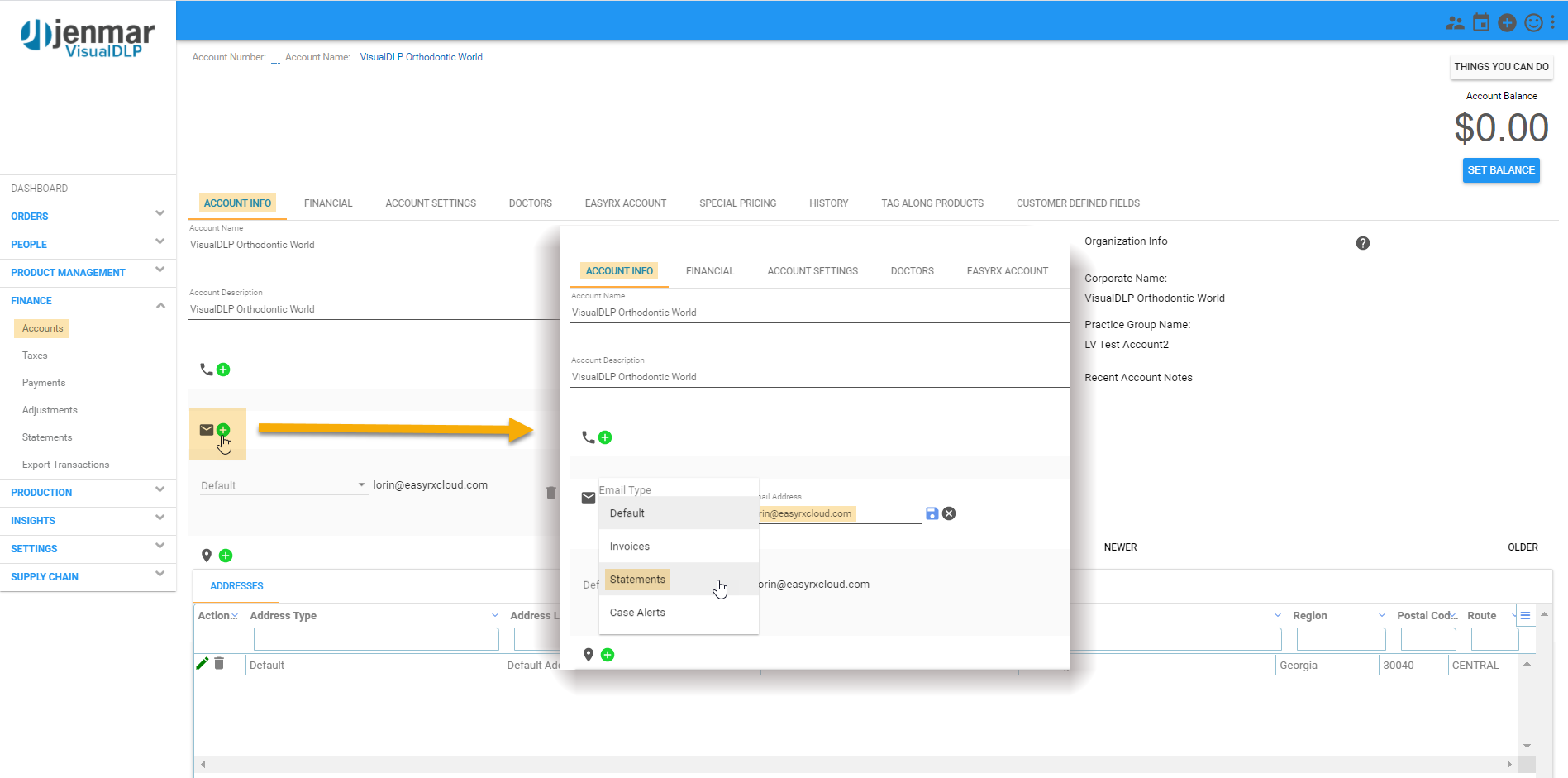Open the Region column filter menu

coord(1382,615)
